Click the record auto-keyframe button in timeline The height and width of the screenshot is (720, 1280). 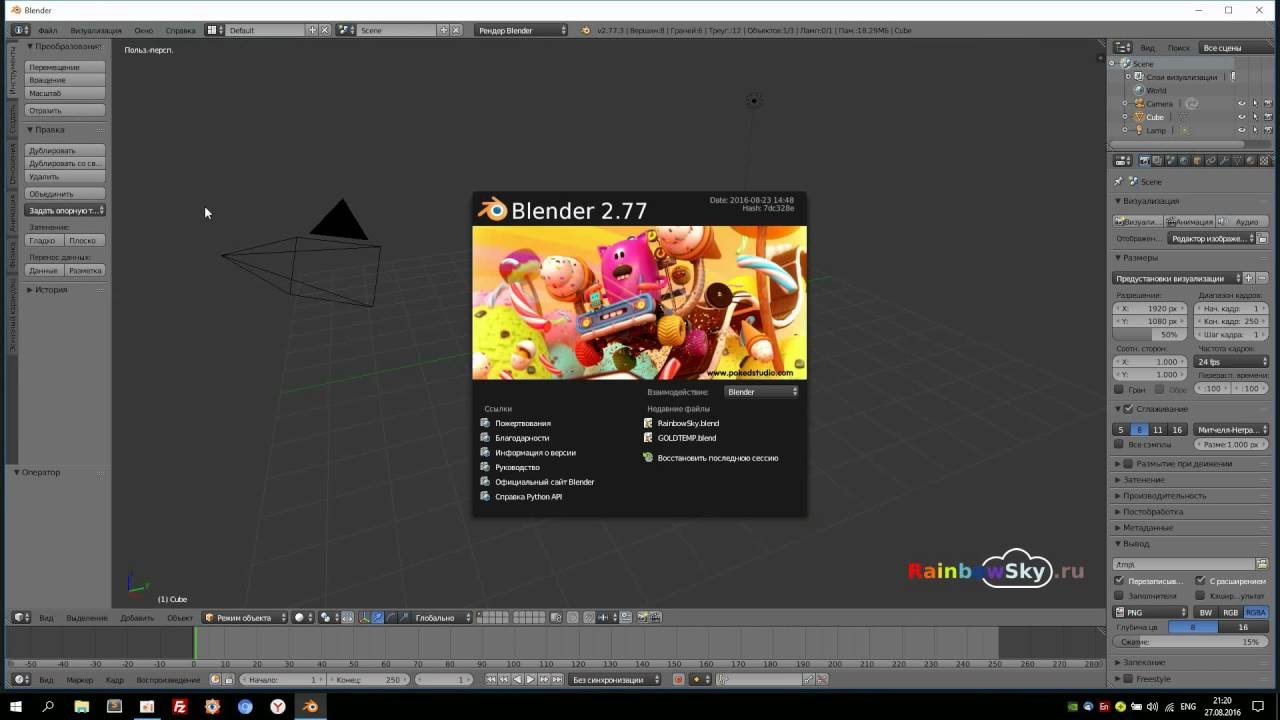coord(679,680)
